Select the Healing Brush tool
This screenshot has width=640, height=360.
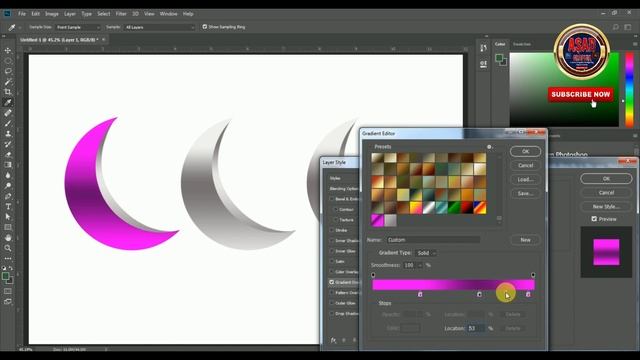[8, 113]
